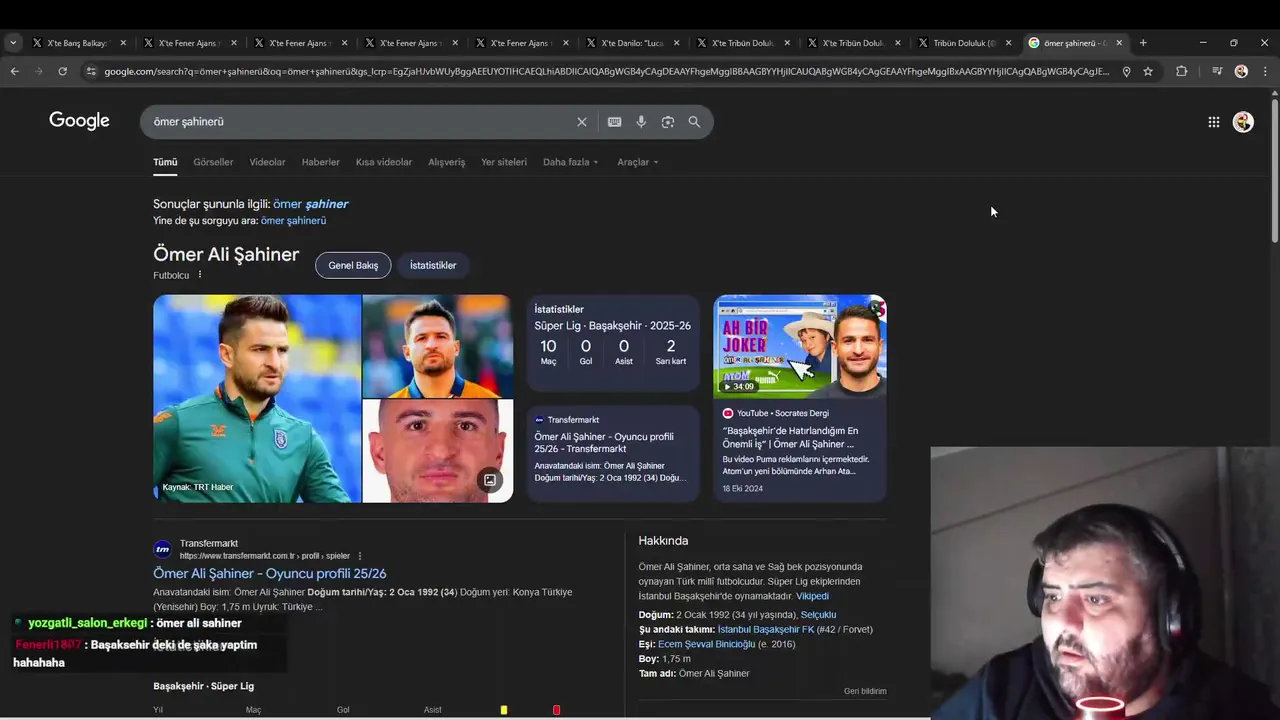Open the Google apps grid icon
The height and width of the screenshot is (720, 1280).
[1213, 122]
